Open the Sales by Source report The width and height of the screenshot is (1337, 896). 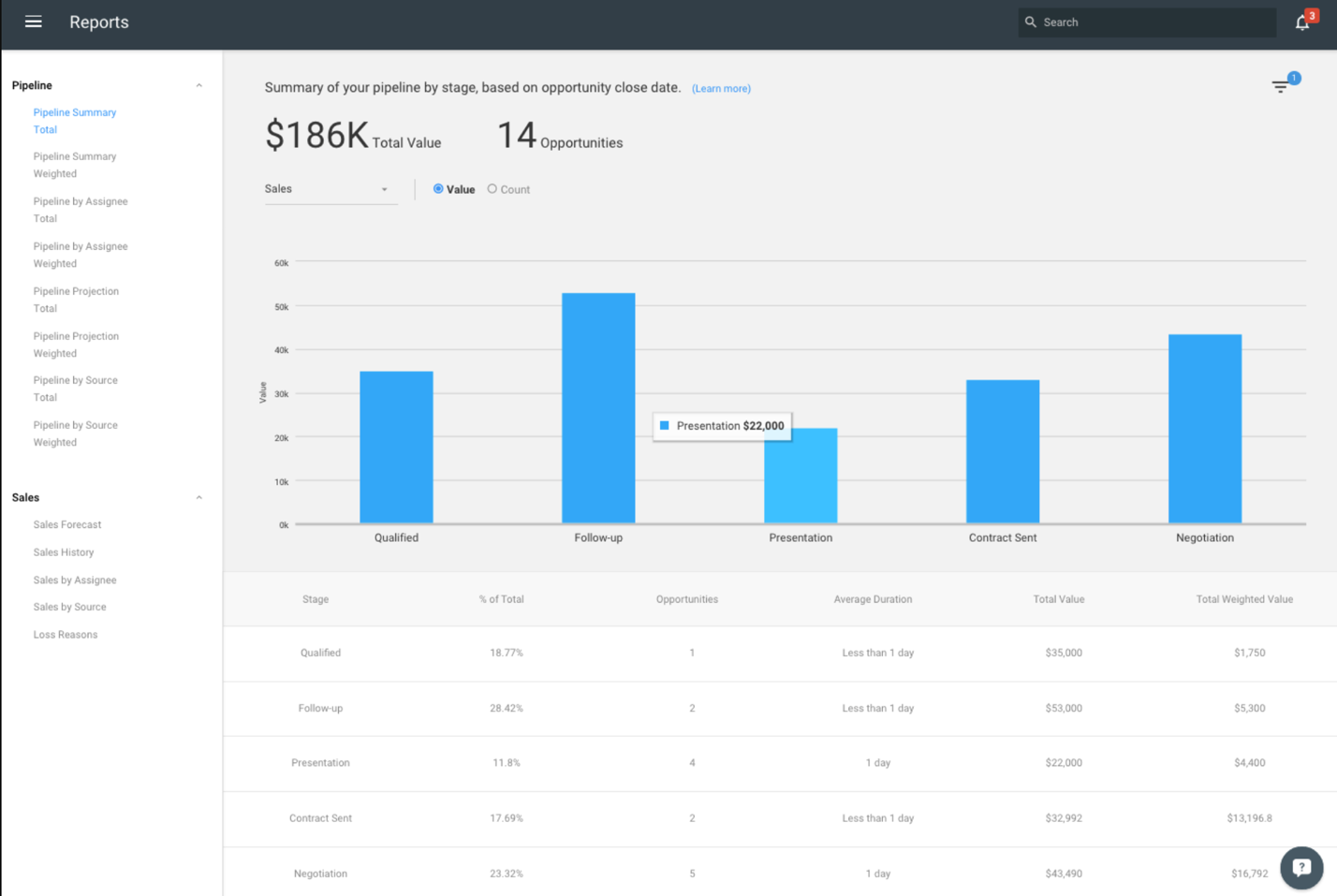point(69,607)
